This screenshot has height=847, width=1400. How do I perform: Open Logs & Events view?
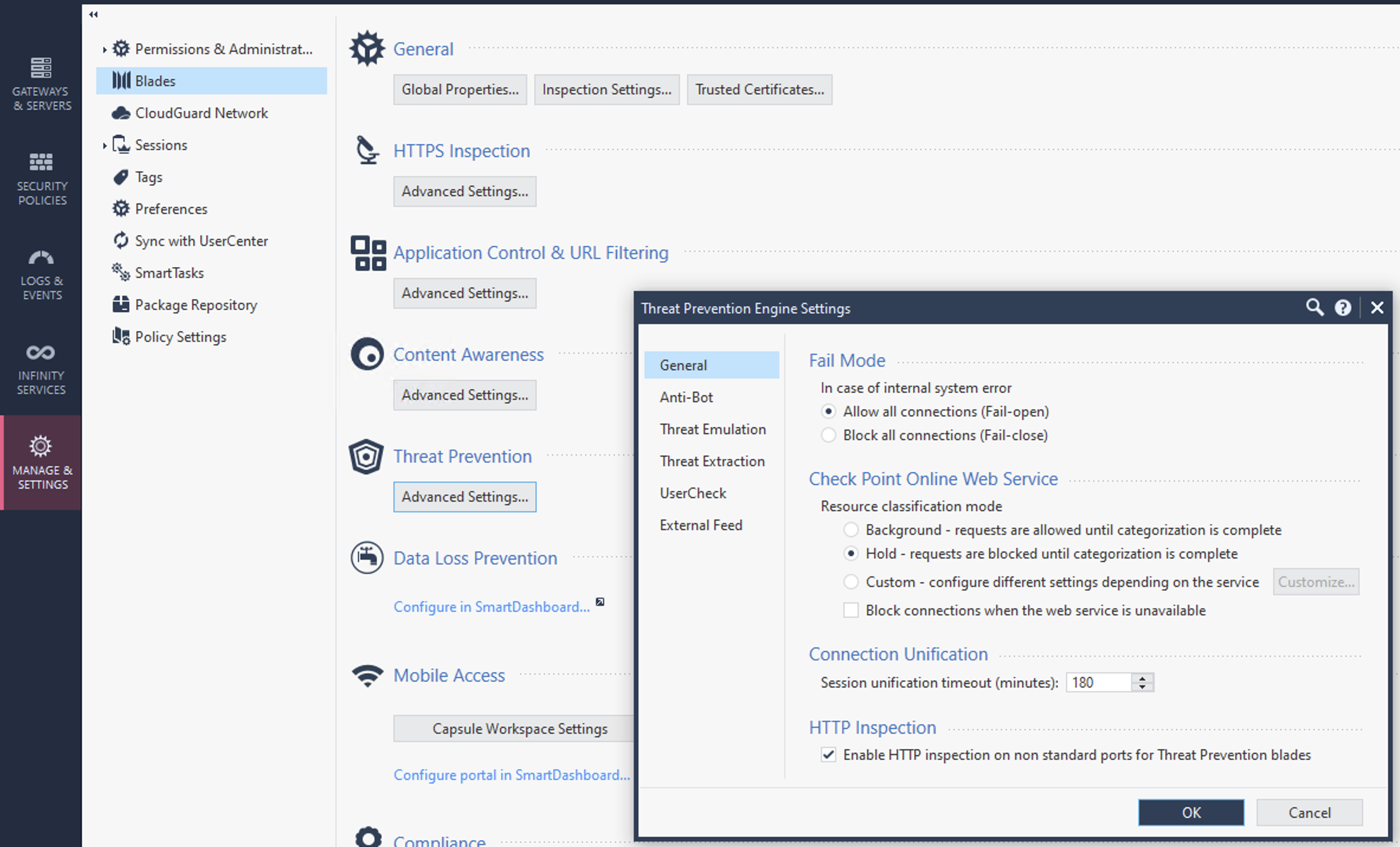41,273
